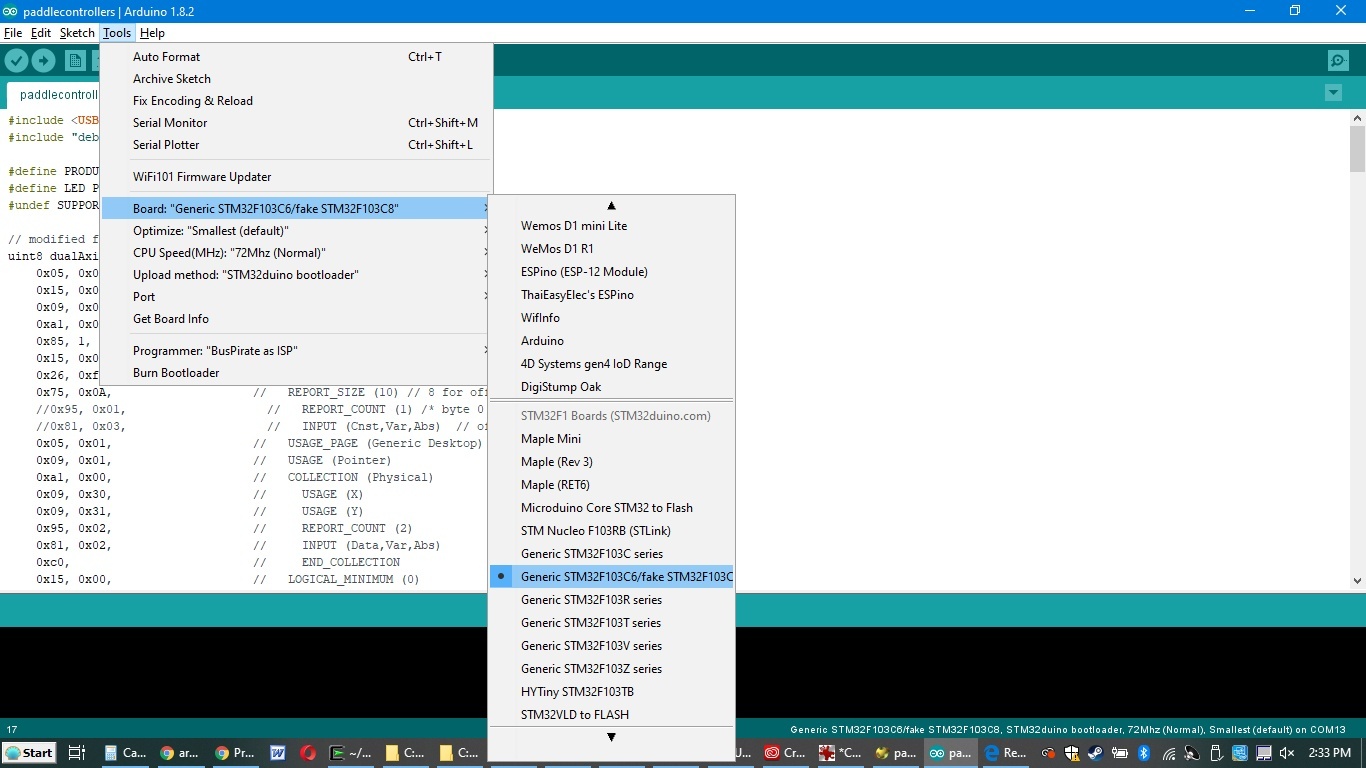Viewport: 1366px width, 768px height.
Task: Click editor scrollbar down arrow
Action: 1357,581
